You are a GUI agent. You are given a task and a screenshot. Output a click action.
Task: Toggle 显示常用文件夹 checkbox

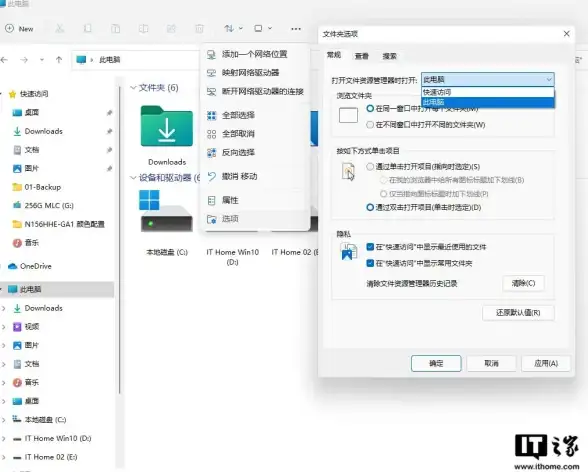pyautogui.click(x=370, y=264)
